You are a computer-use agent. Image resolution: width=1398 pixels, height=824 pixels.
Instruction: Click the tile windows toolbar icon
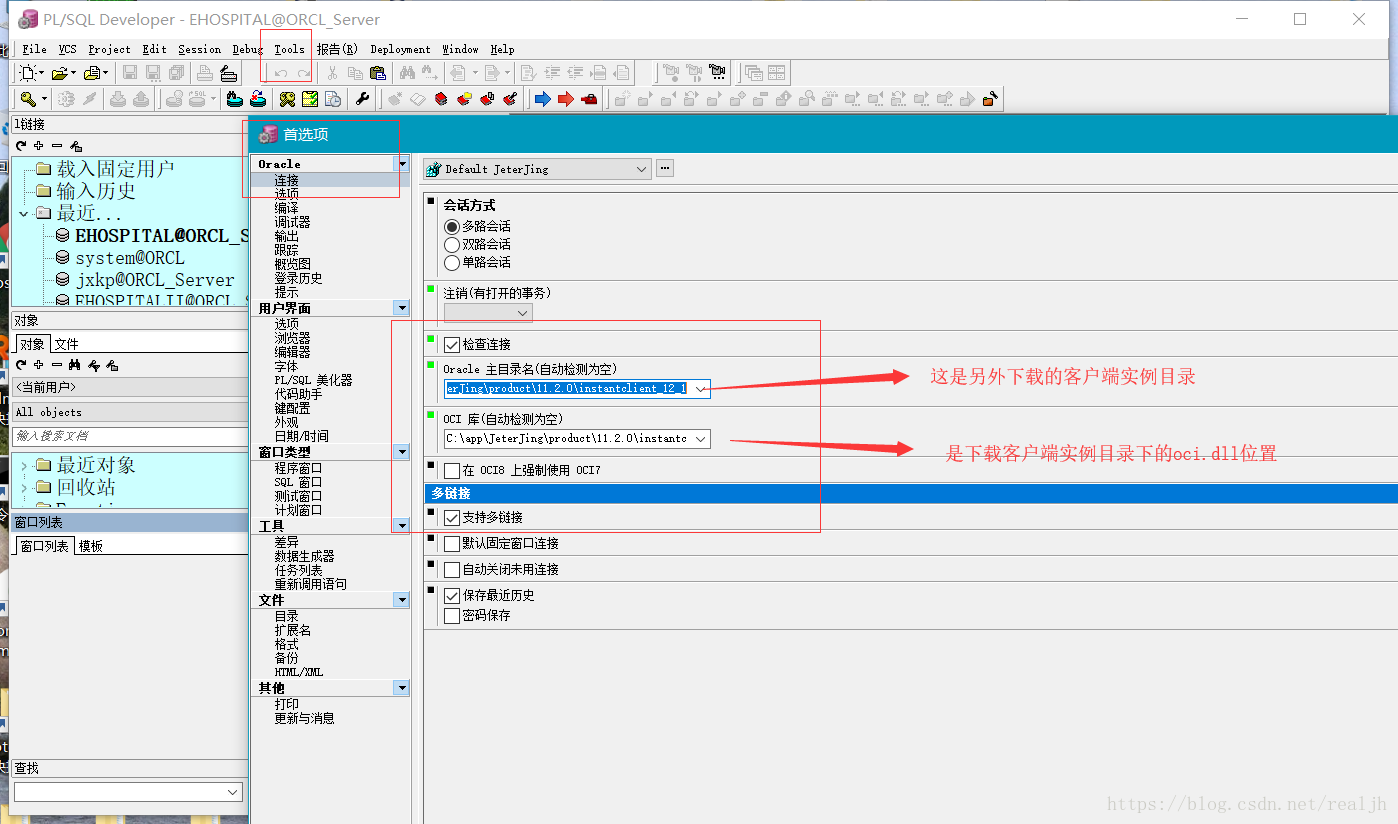pos(777,73)
